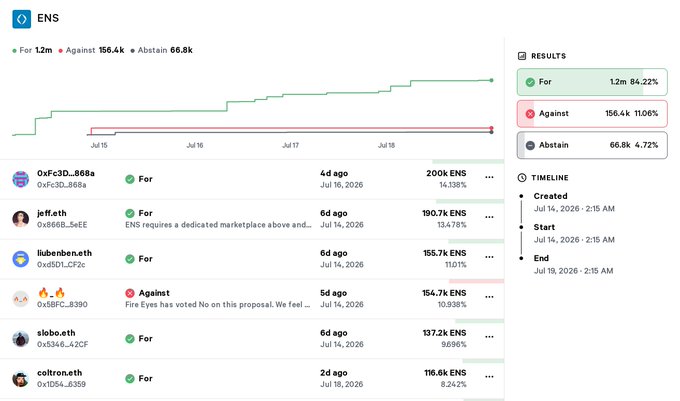
Task: Click the Jul 18 chart axis label
Action: [386, 145]
